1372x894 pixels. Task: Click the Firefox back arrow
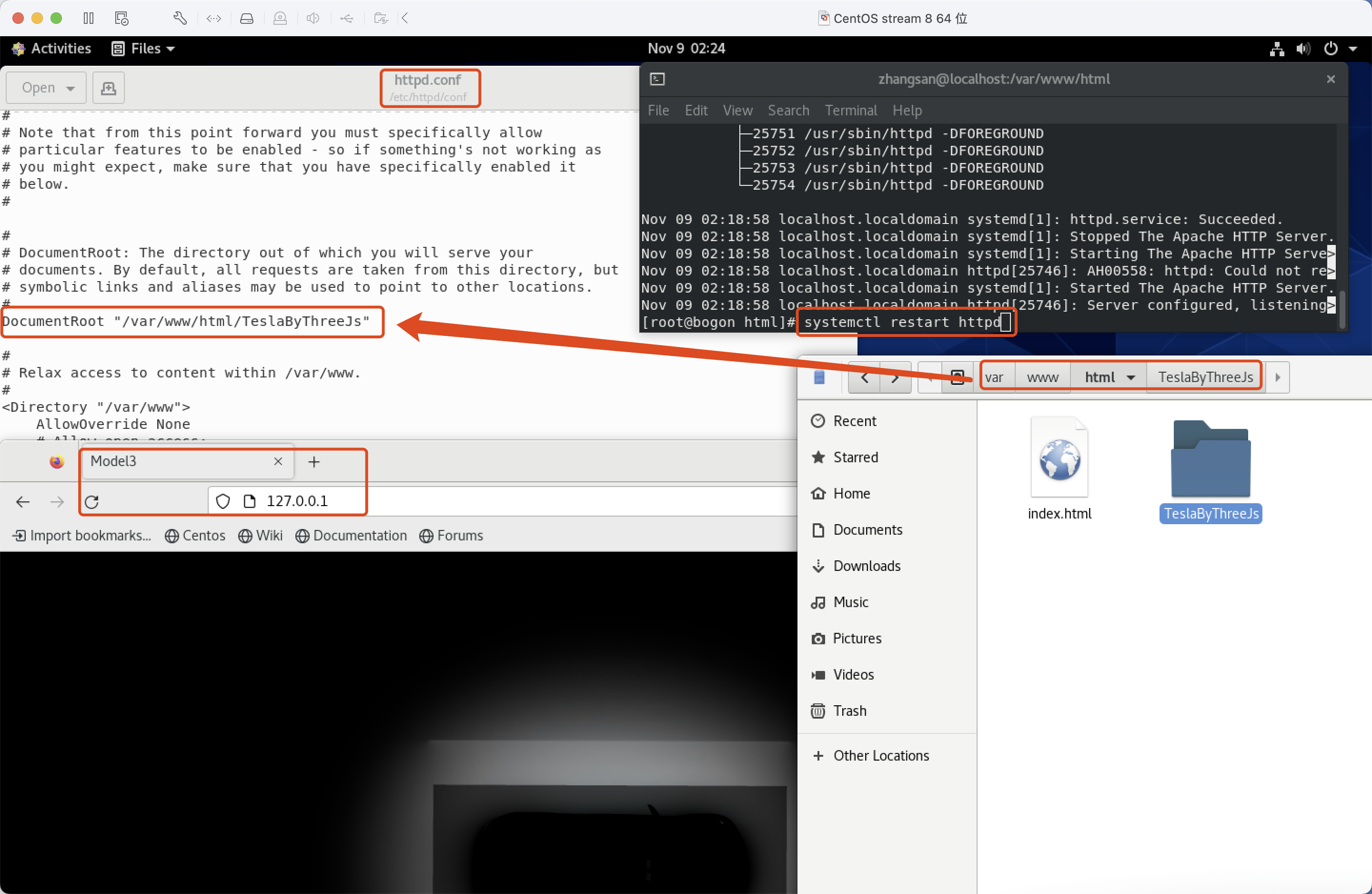tap(23, 502)
